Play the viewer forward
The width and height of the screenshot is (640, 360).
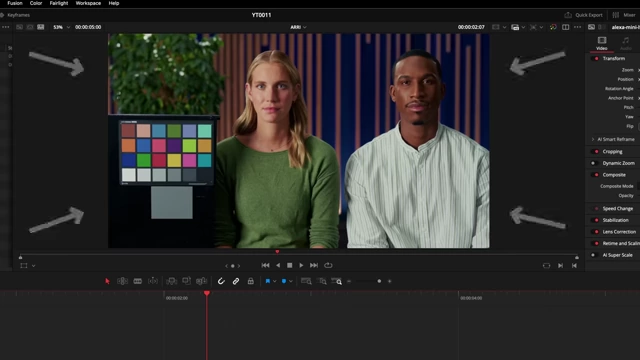tap(301, 265)
